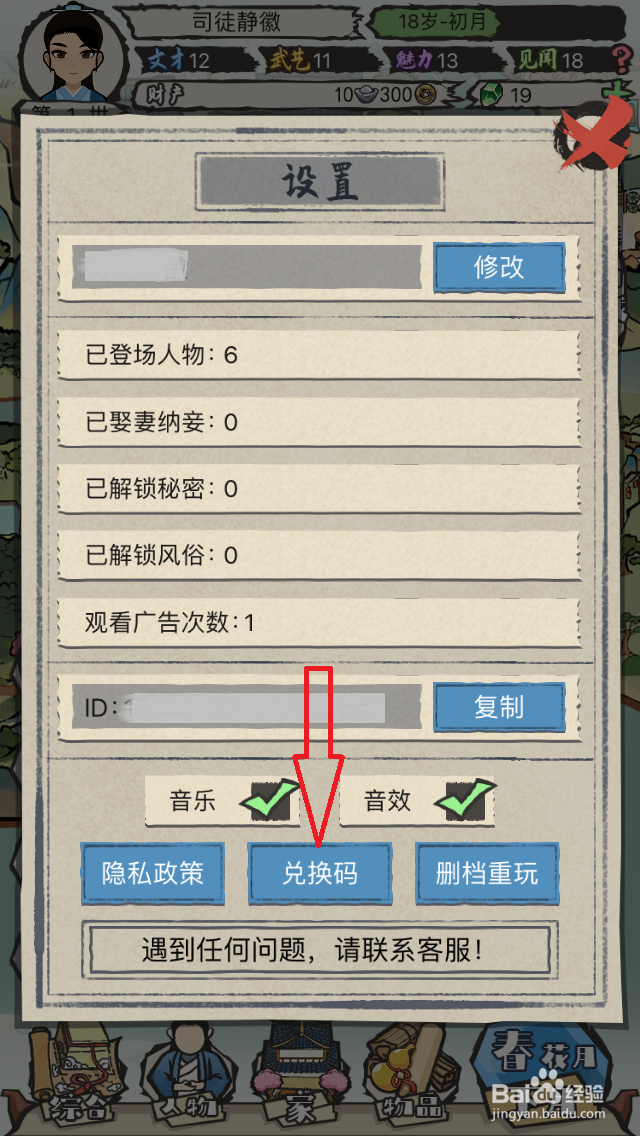Screen dimensions: 640x1136
Task: Open the 兑换码 redeem code button
Action: tap(320, 873)
